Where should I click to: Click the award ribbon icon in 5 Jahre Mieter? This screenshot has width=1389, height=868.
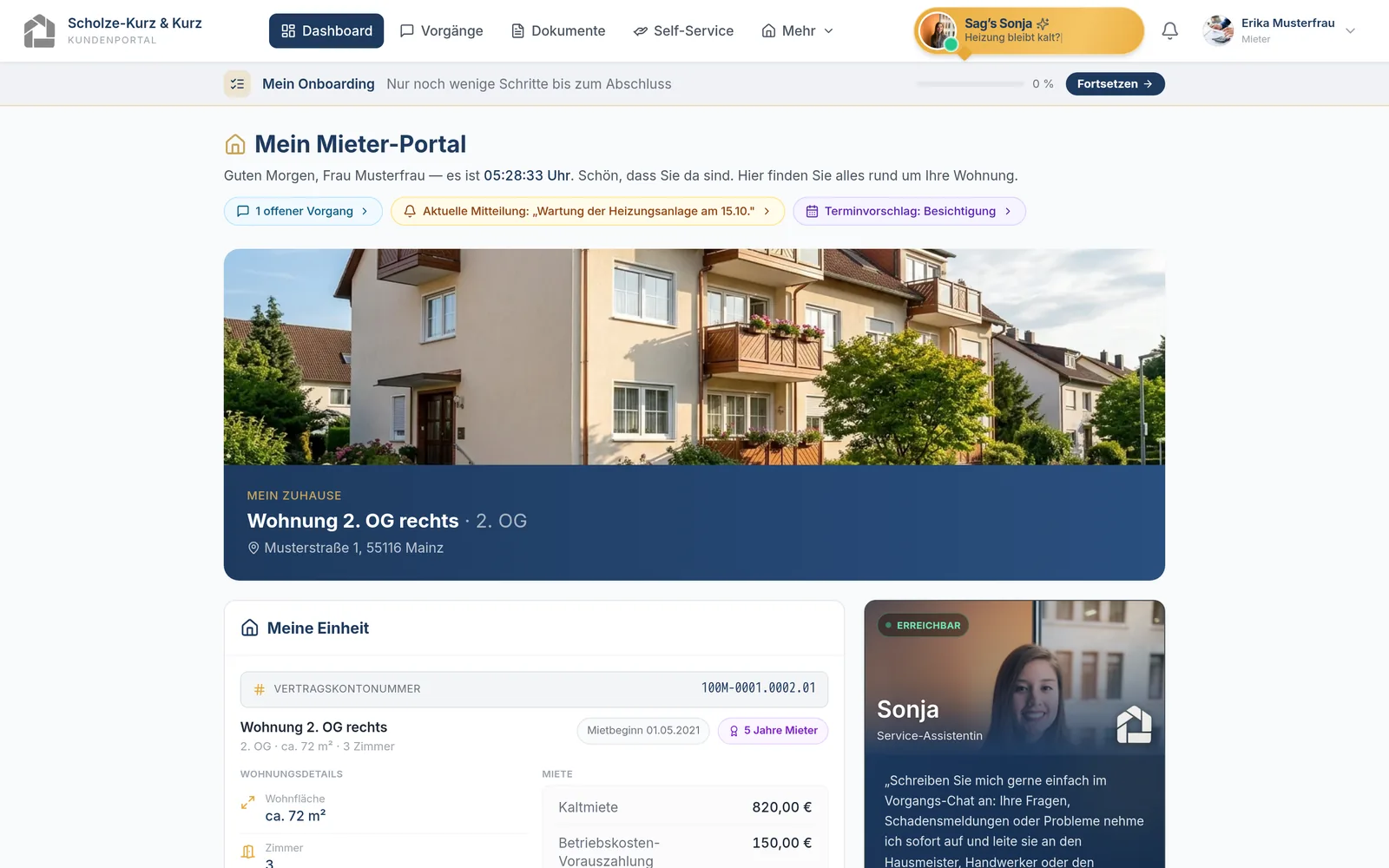click(734, 731)
